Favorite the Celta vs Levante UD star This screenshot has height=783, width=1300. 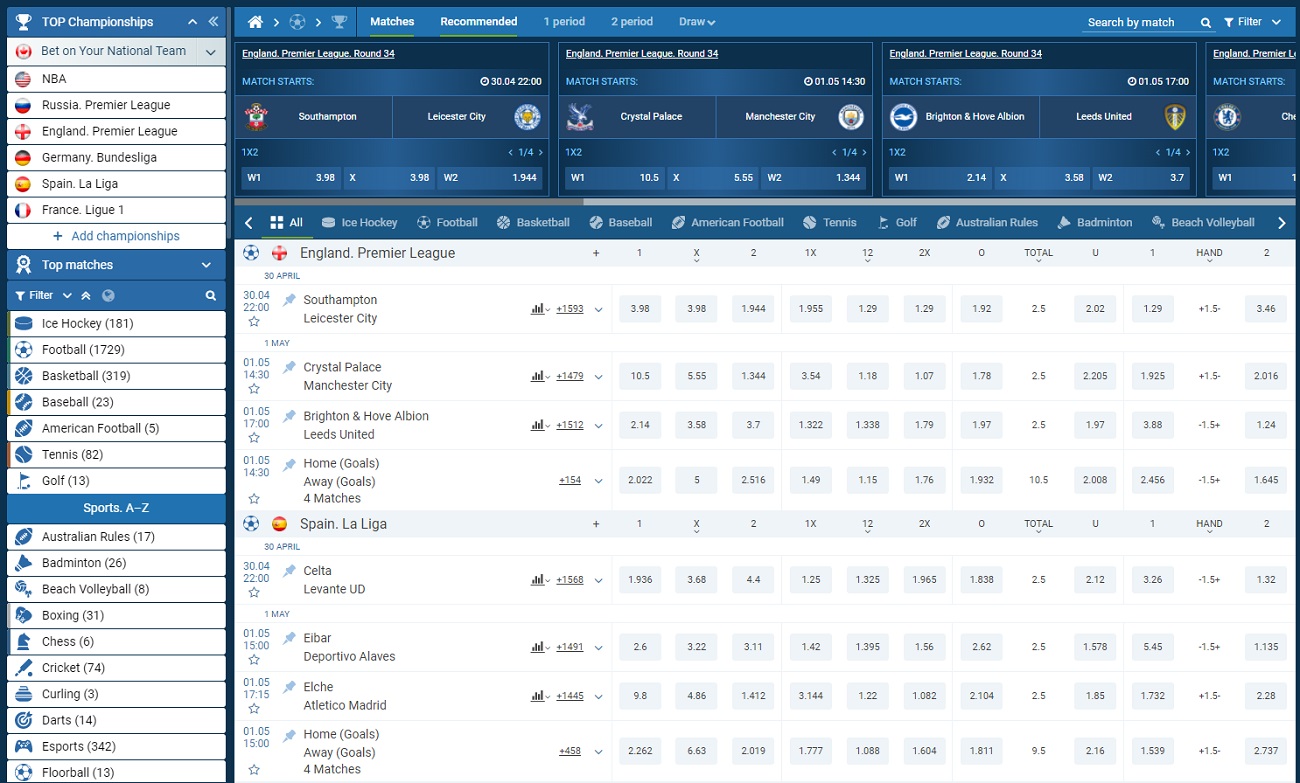254,593
